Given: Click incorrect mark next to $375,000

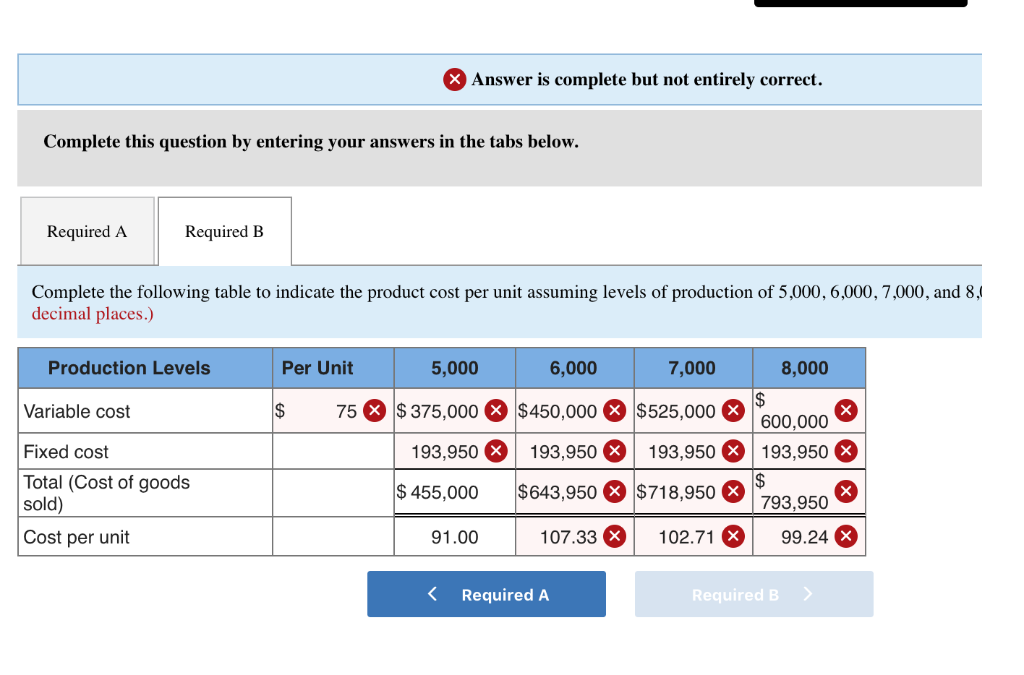Looking at the screenshot, I should pos(496,411).
